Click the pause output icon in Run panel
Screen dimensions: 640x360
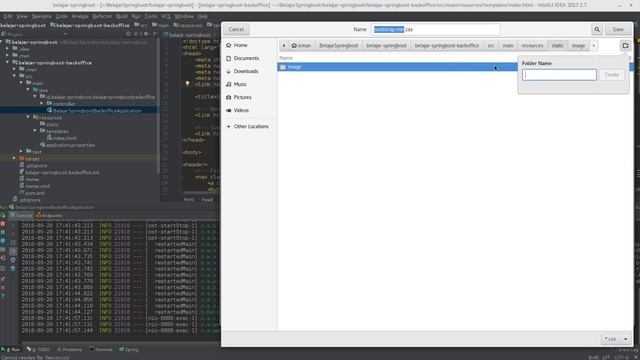pos(3,232)
